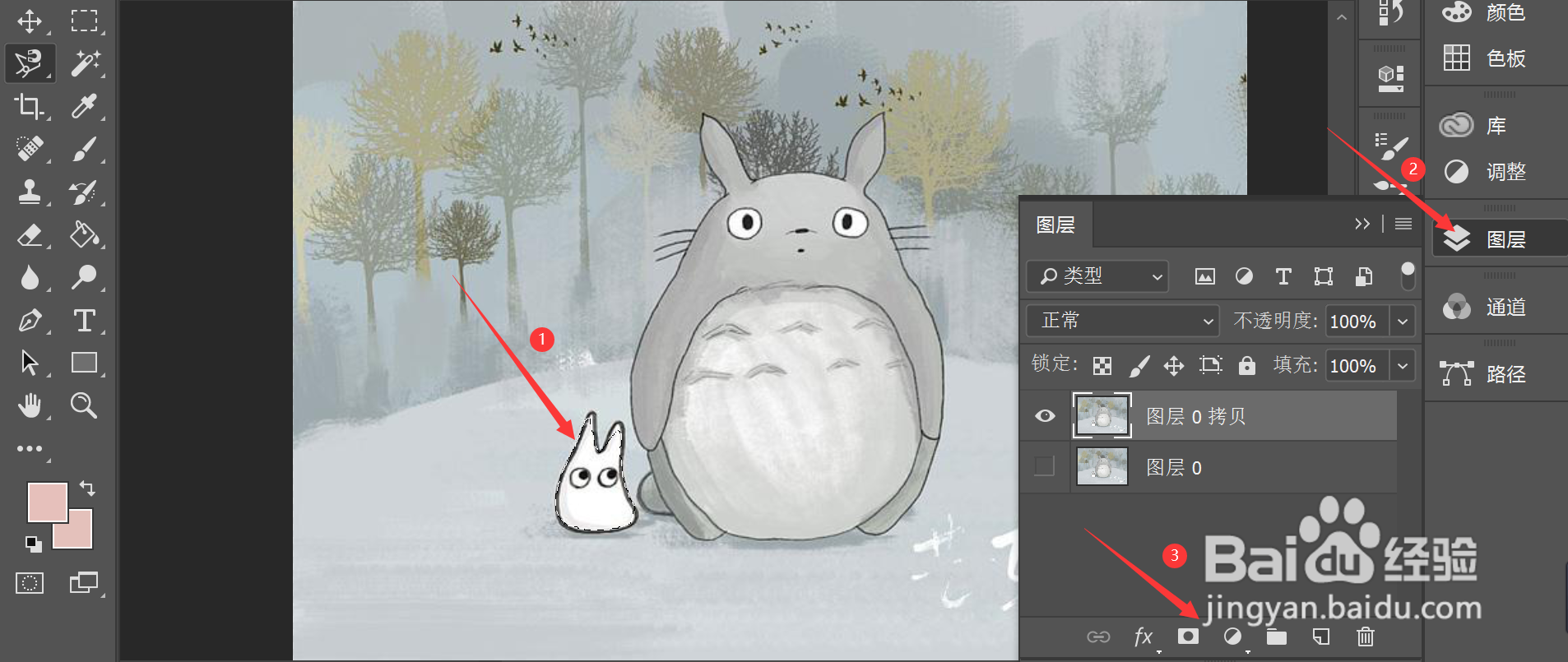Filter layers by type layers

pyautogui.click(x=1283, y=276)
